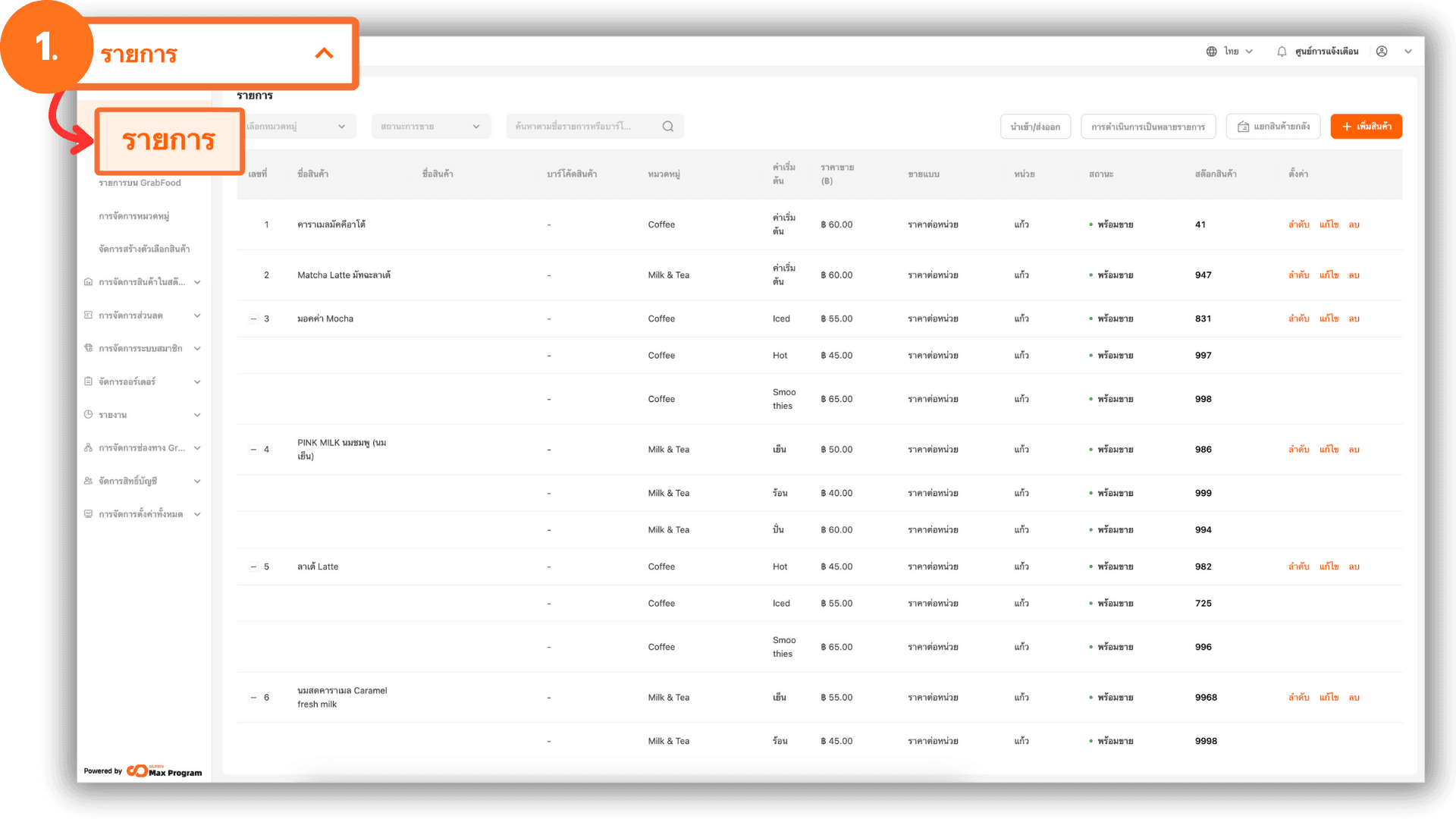Click the notification bell icon
The height and width of the screenshot is (819, 1456).
point(1282,52)
